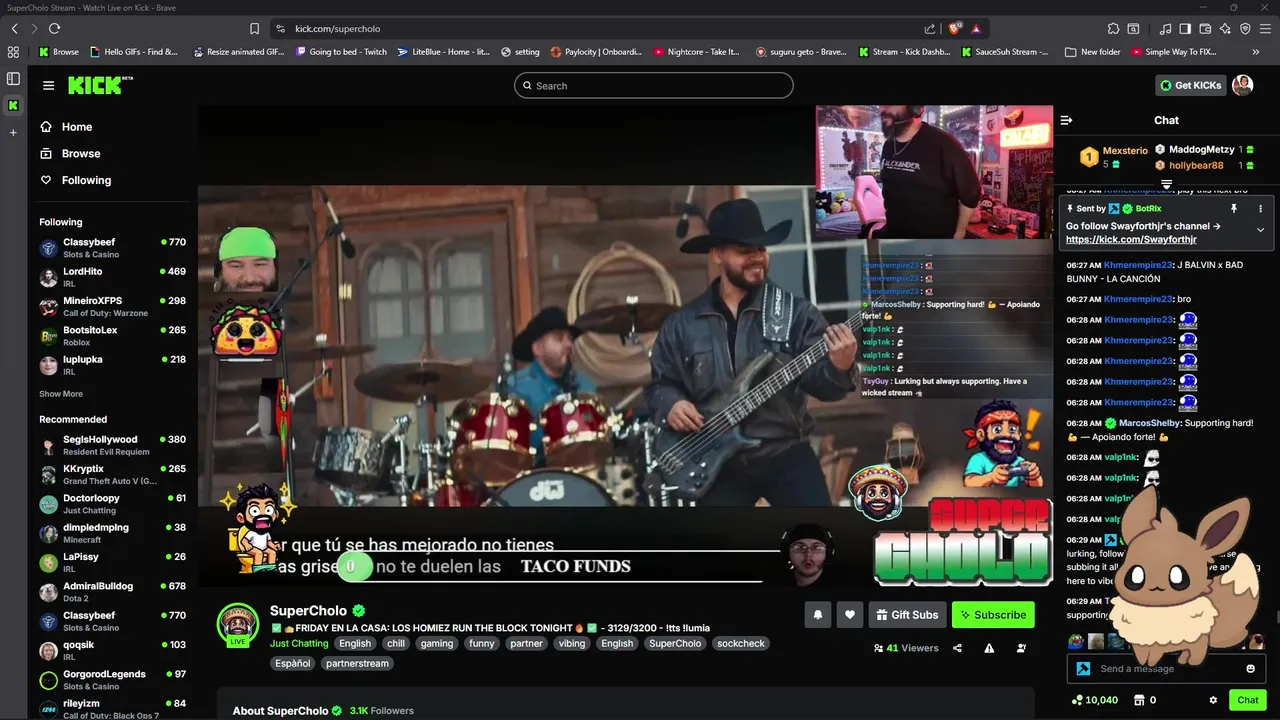
Task: Open the New folder bookmark
Action: coord(1093,52)
